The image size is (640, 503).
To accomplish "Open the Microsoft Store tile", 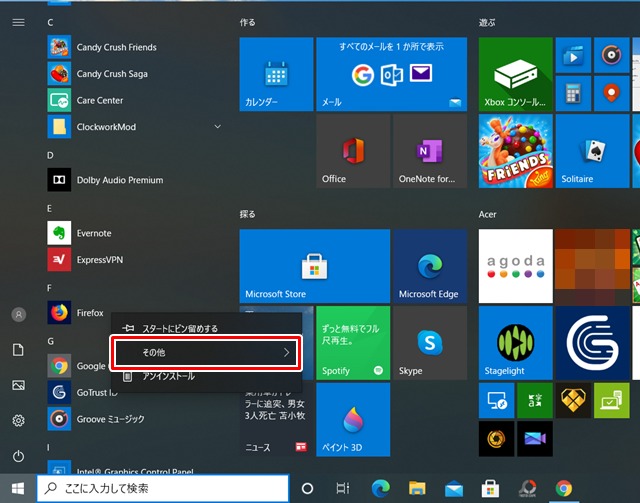I will point(315,266).
